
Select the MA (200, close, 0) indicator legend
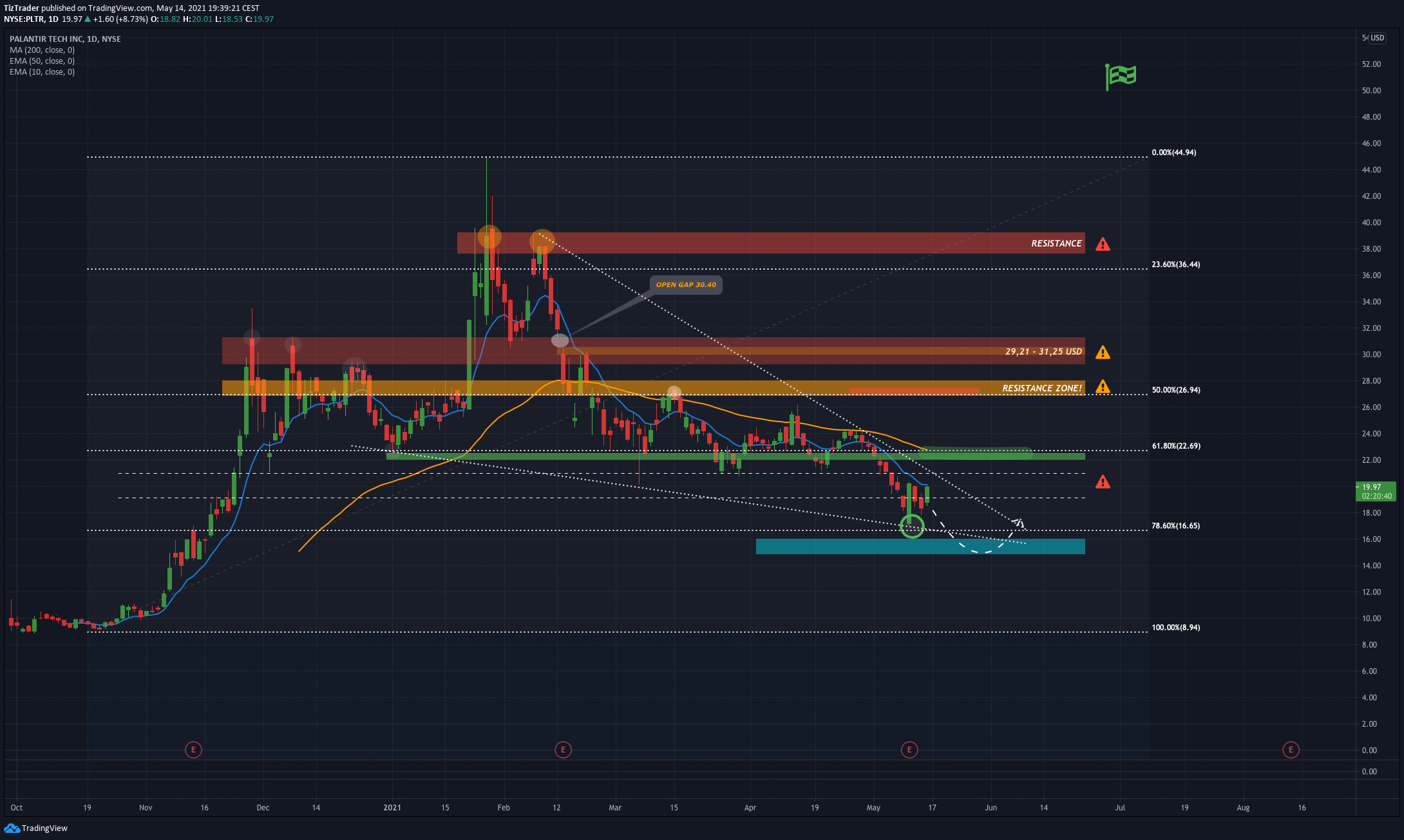(x=42, y=50)
